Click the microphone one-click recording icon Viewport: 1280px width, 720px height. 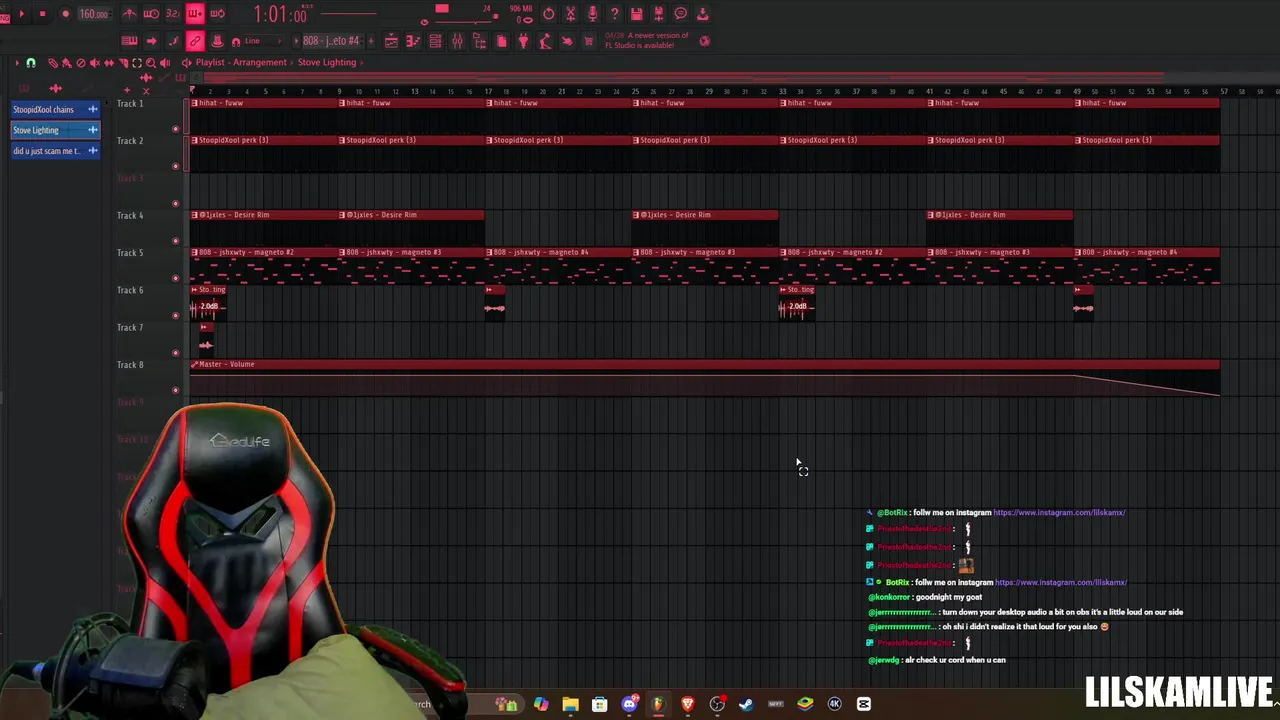592,14
